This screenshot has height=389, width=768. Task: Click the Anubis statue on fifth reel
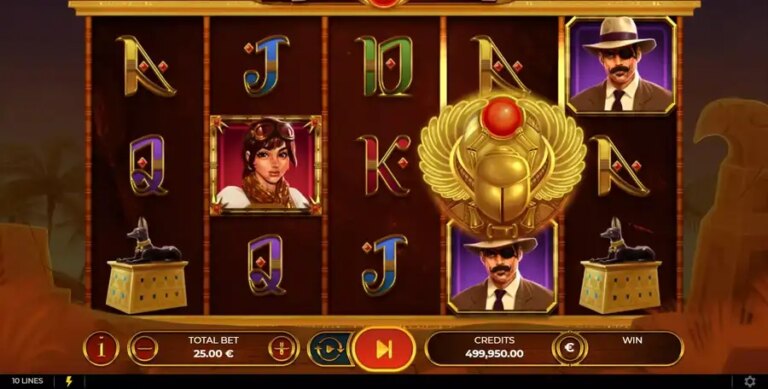click(620, 265)
